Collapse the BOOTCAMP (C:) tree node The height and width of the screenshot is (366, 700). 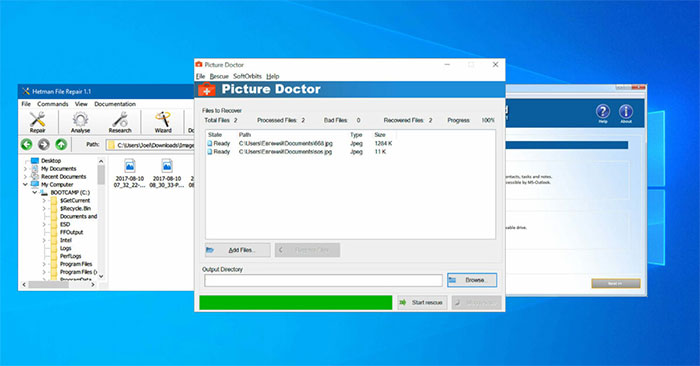[34, 192]
